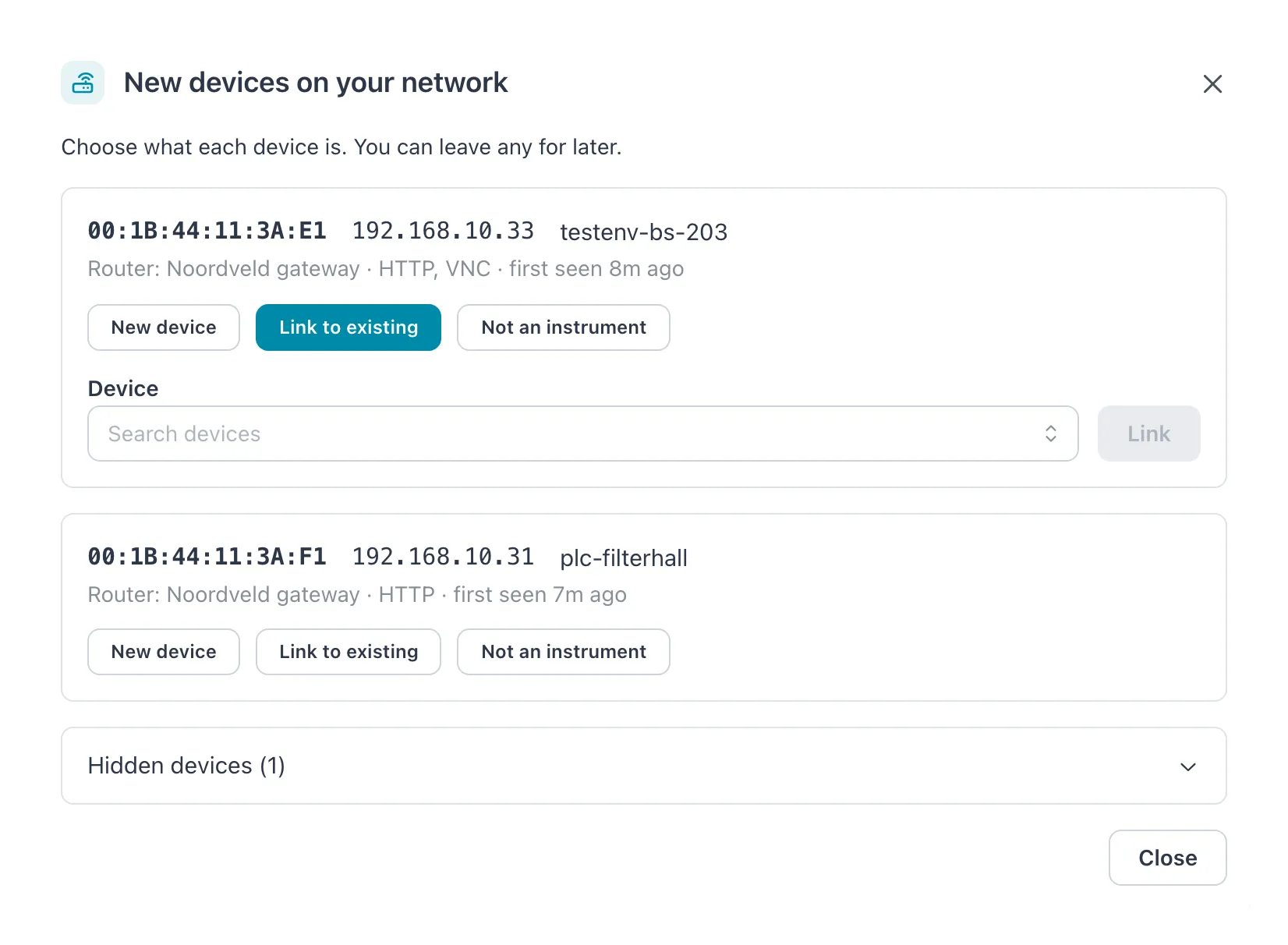Screen dimensions: 1288x945
Task: Choose New device for testenv-bs-203
Action: pos(164,327)
